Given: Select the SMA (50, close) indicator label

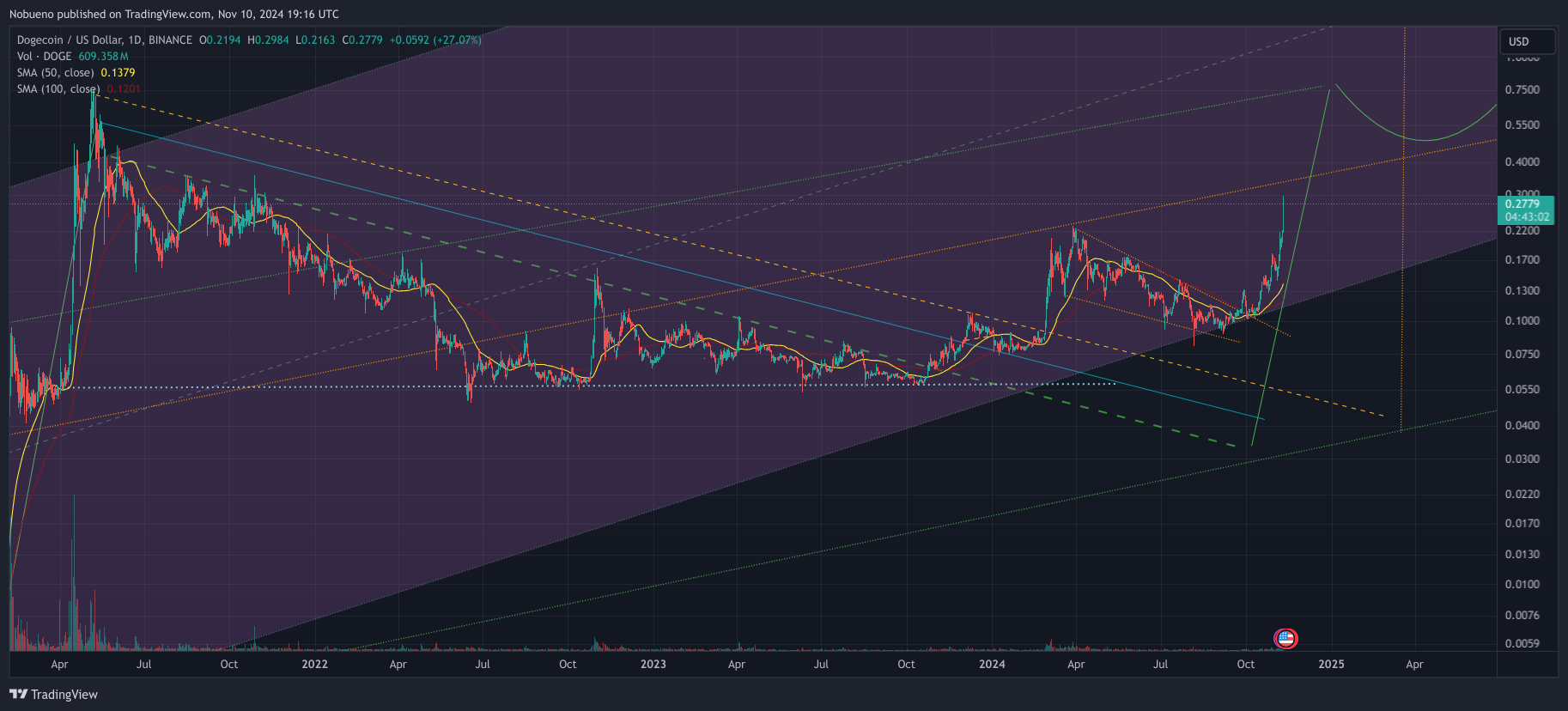Looking at the screenshot, I should point(56,72).
